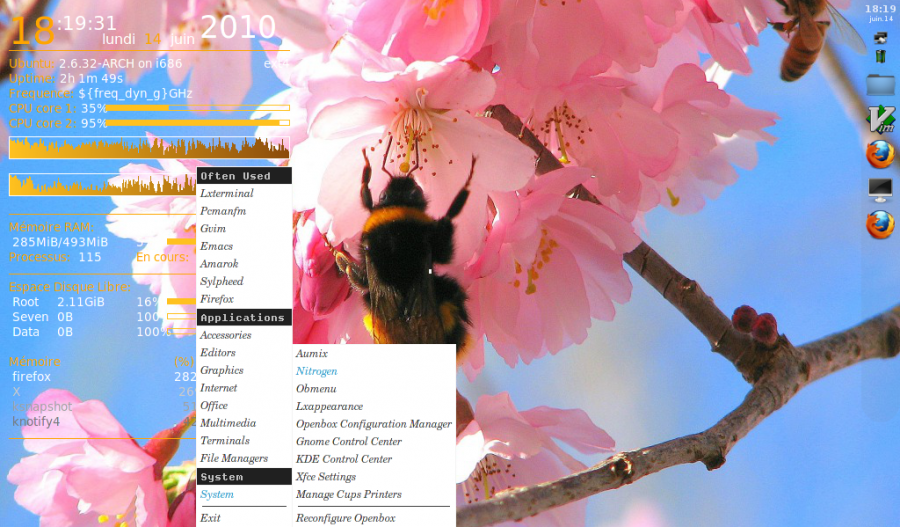Click the upper CPU history graph
Screen dimensions: 900x527
pyautogui.click(x=149, y=148)
